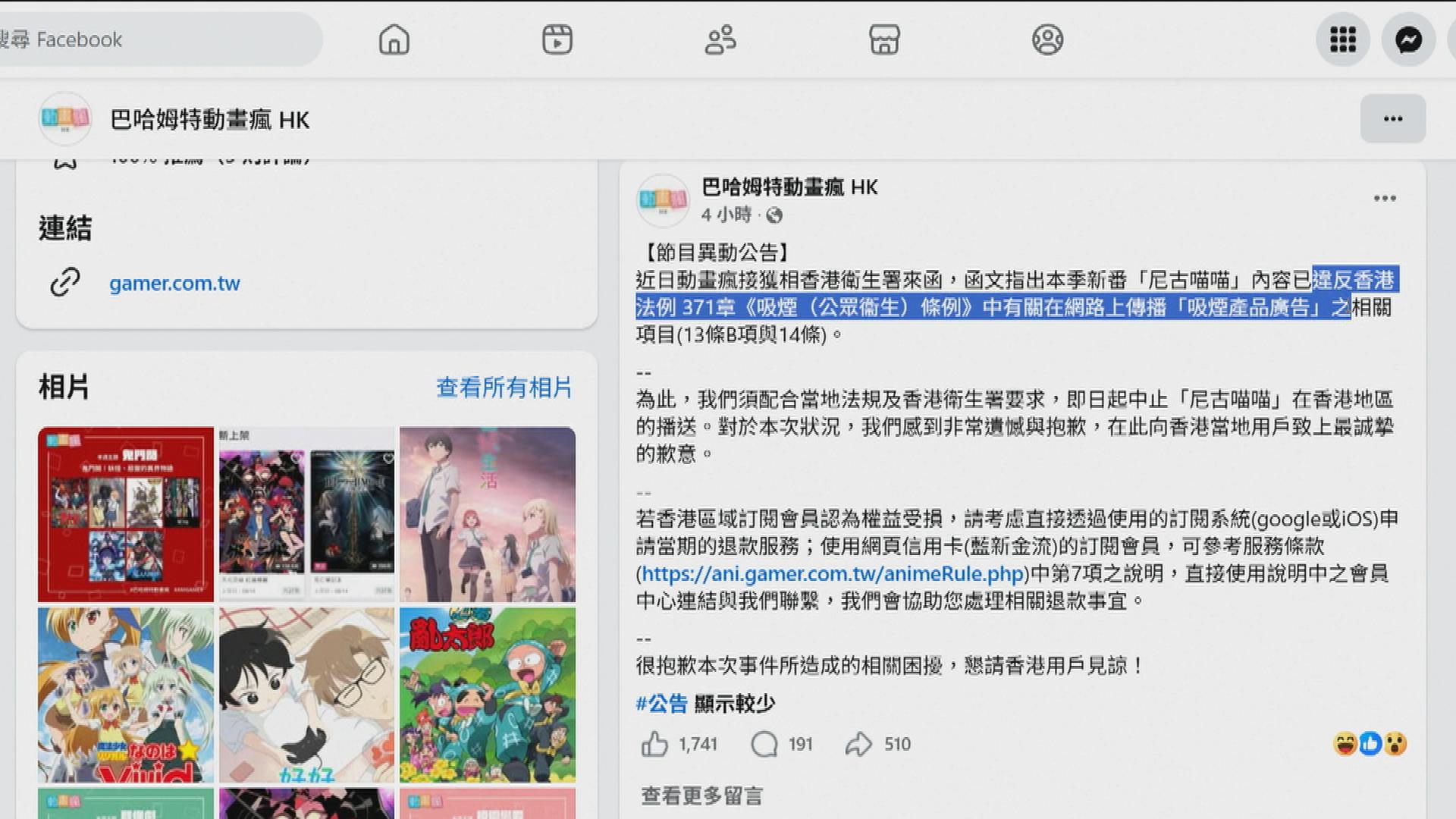Open the photo of character with glasses
Image resolution: width=1456 pixels, height=819 pixels.
tap(307, 695)
